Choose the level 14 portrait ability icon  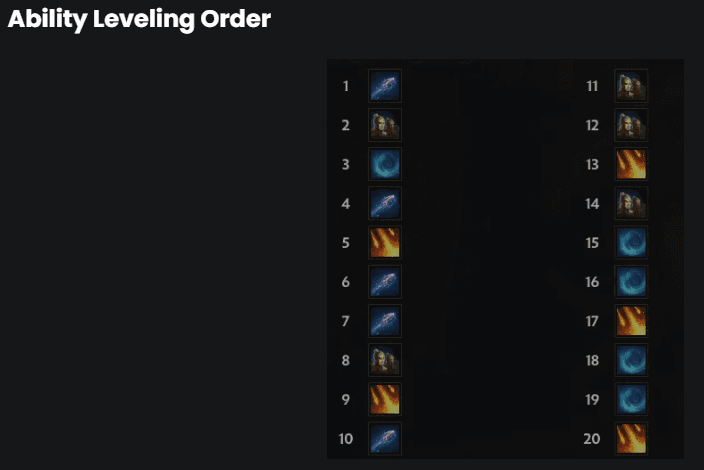pyautogui.click(x=631, y=203)
